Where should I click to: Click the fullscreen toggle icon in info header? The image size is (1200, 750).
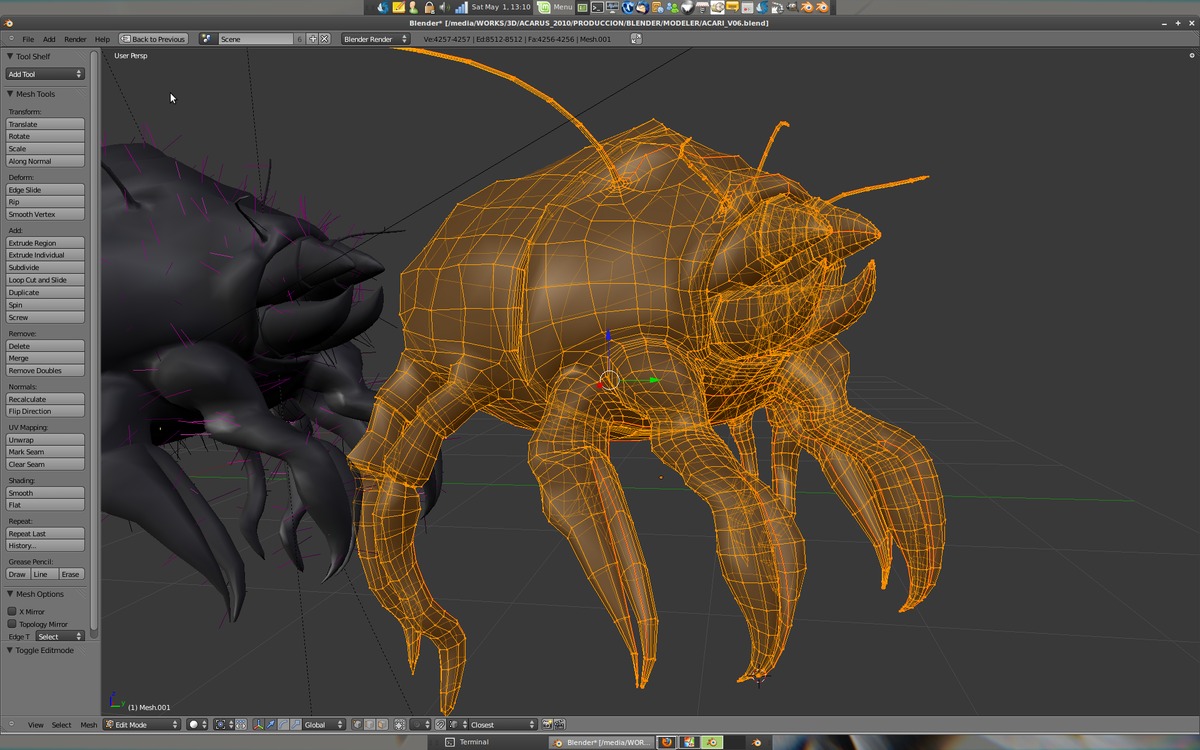636,39
